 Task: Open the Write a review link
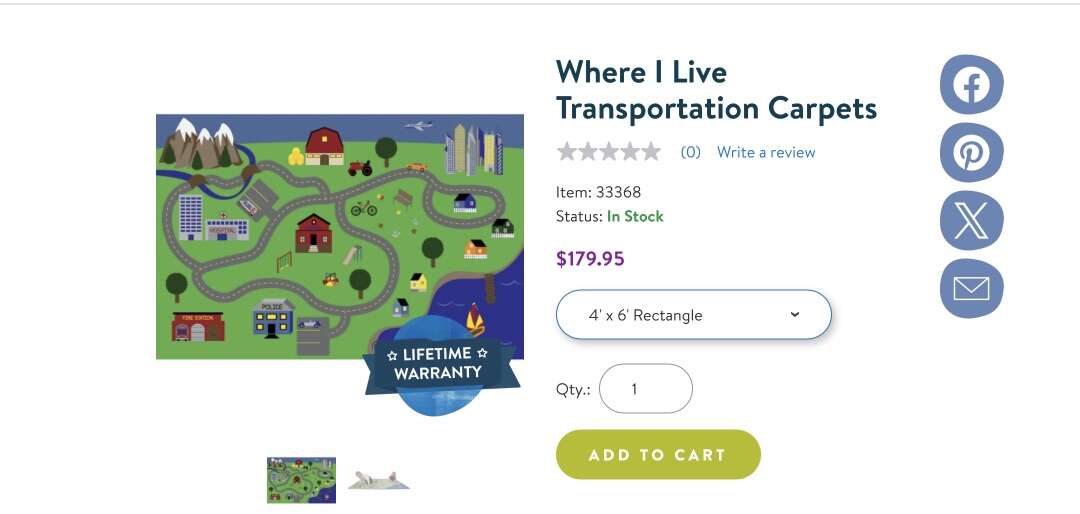coord(766,153)
